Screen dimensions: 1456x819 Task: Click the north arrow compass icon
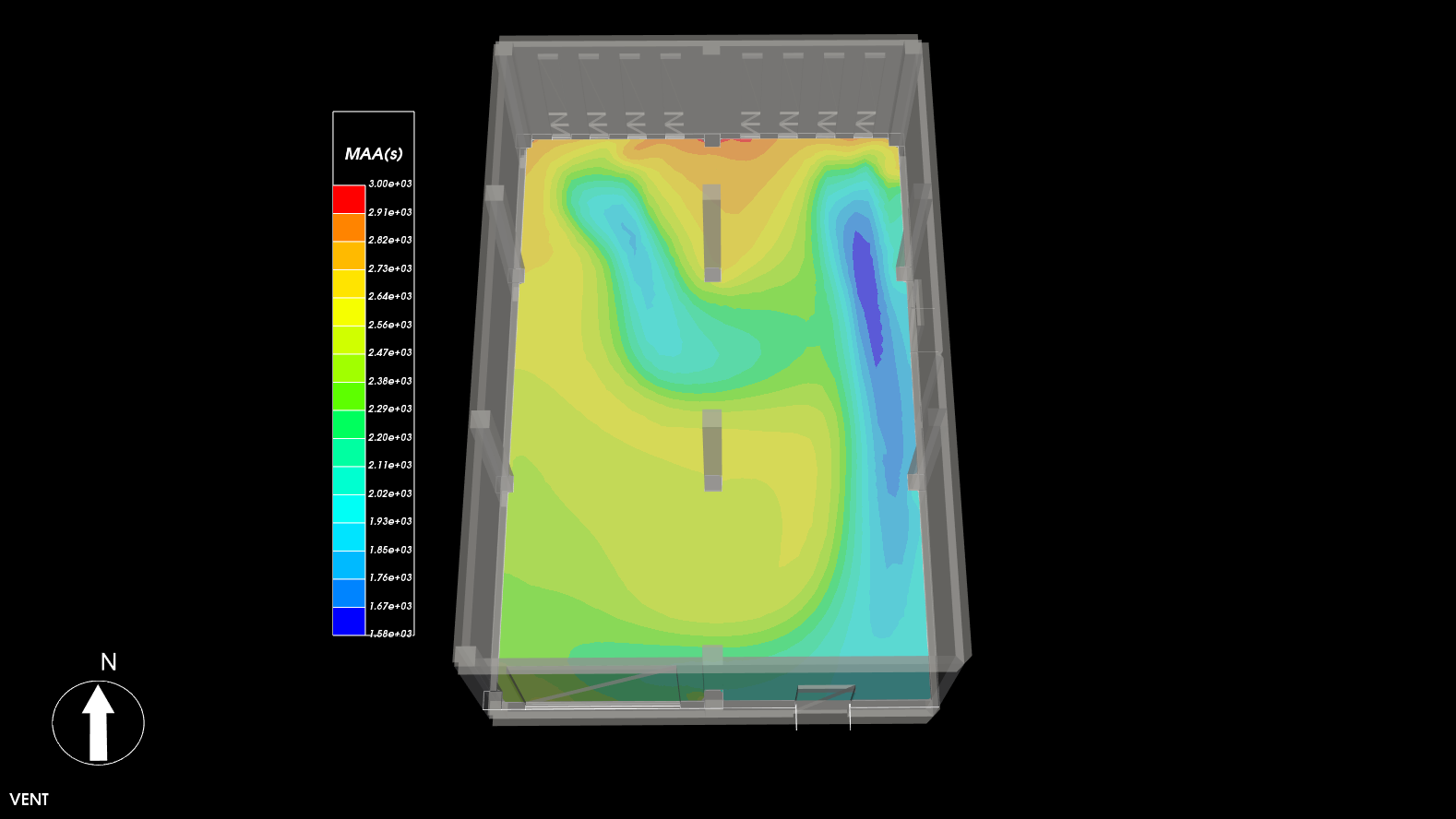(x=98, y=723)
